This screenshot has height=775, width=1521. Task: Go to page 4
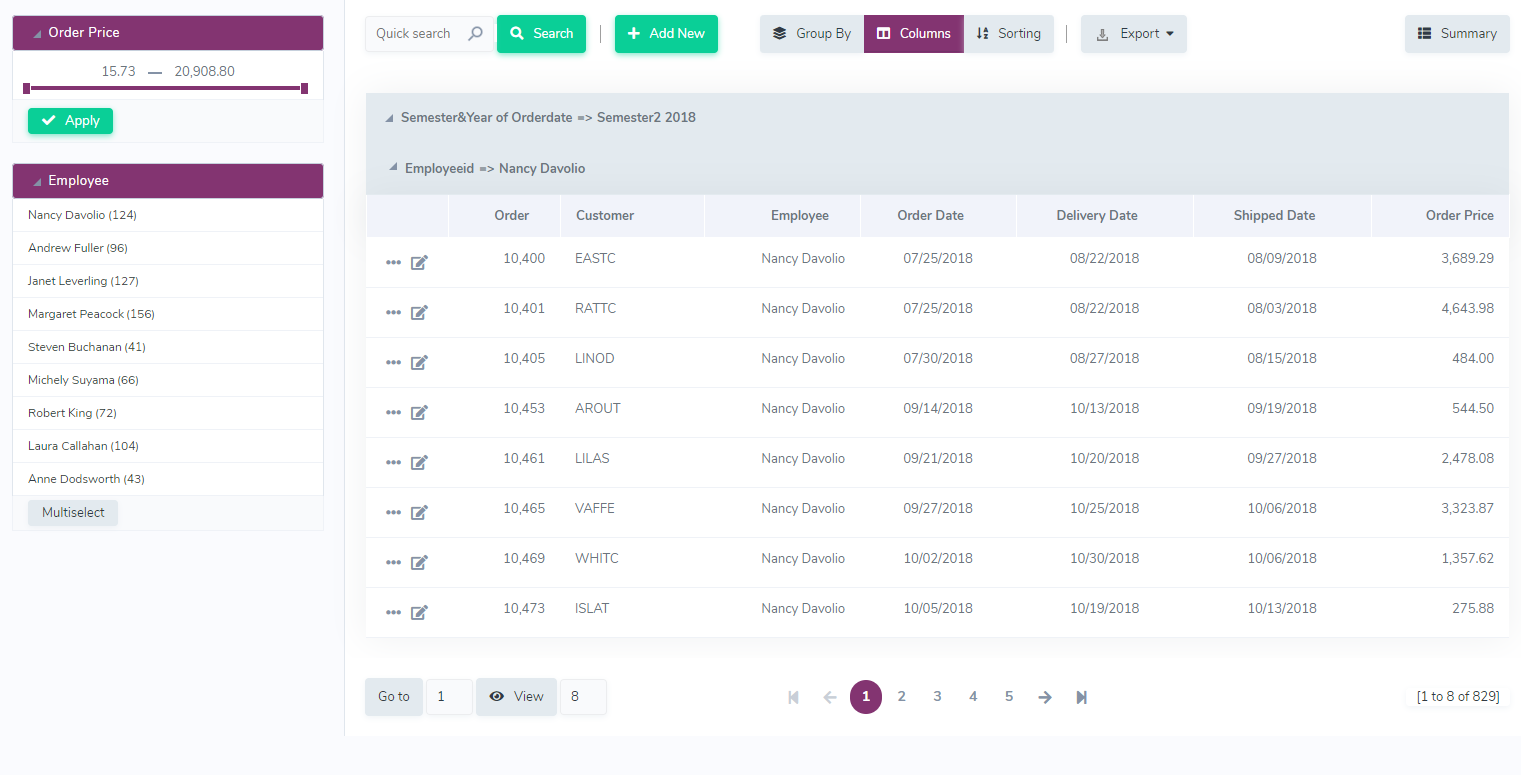click(x=973, y=697)
